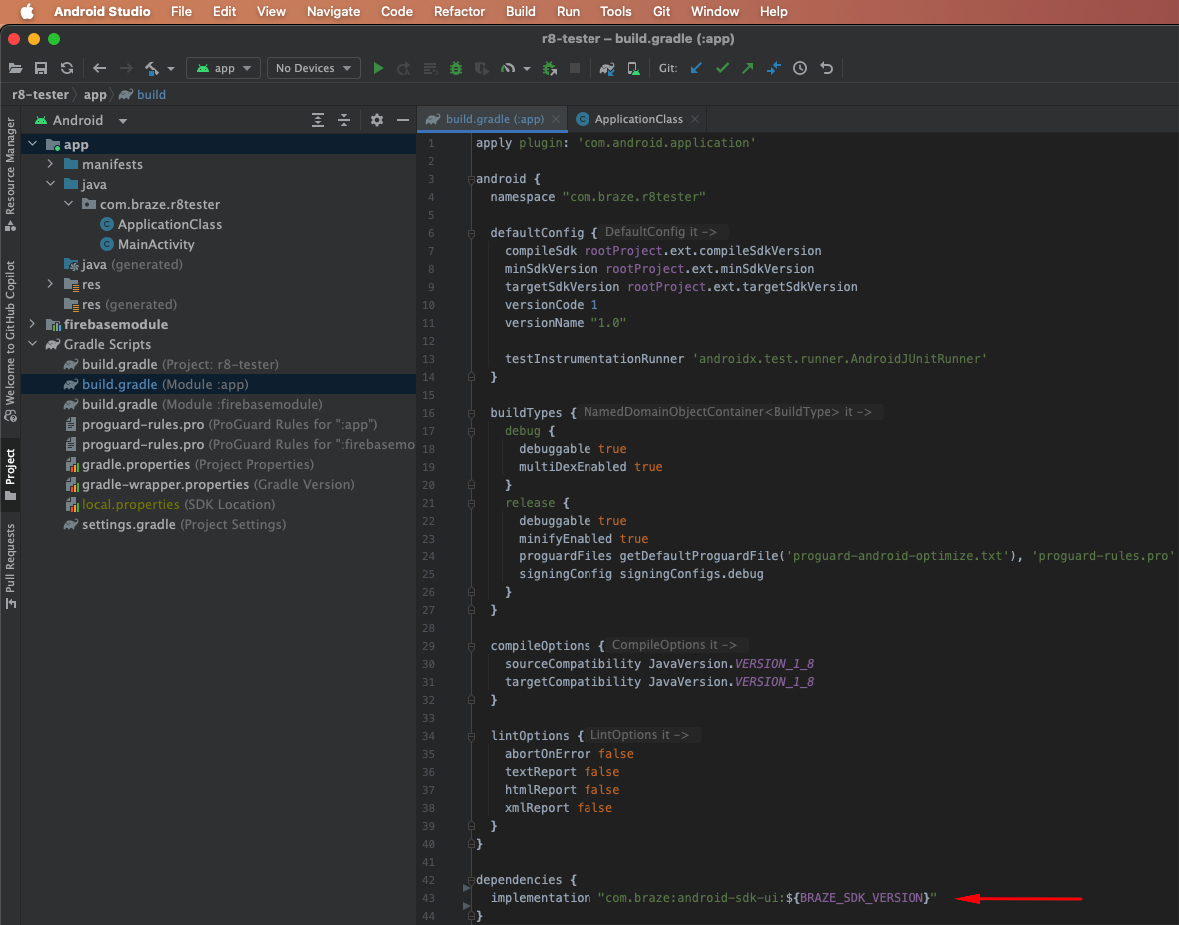Click the Apple menu icon
The height and width of the screenshot is (925, 1179).
(27, 11)
